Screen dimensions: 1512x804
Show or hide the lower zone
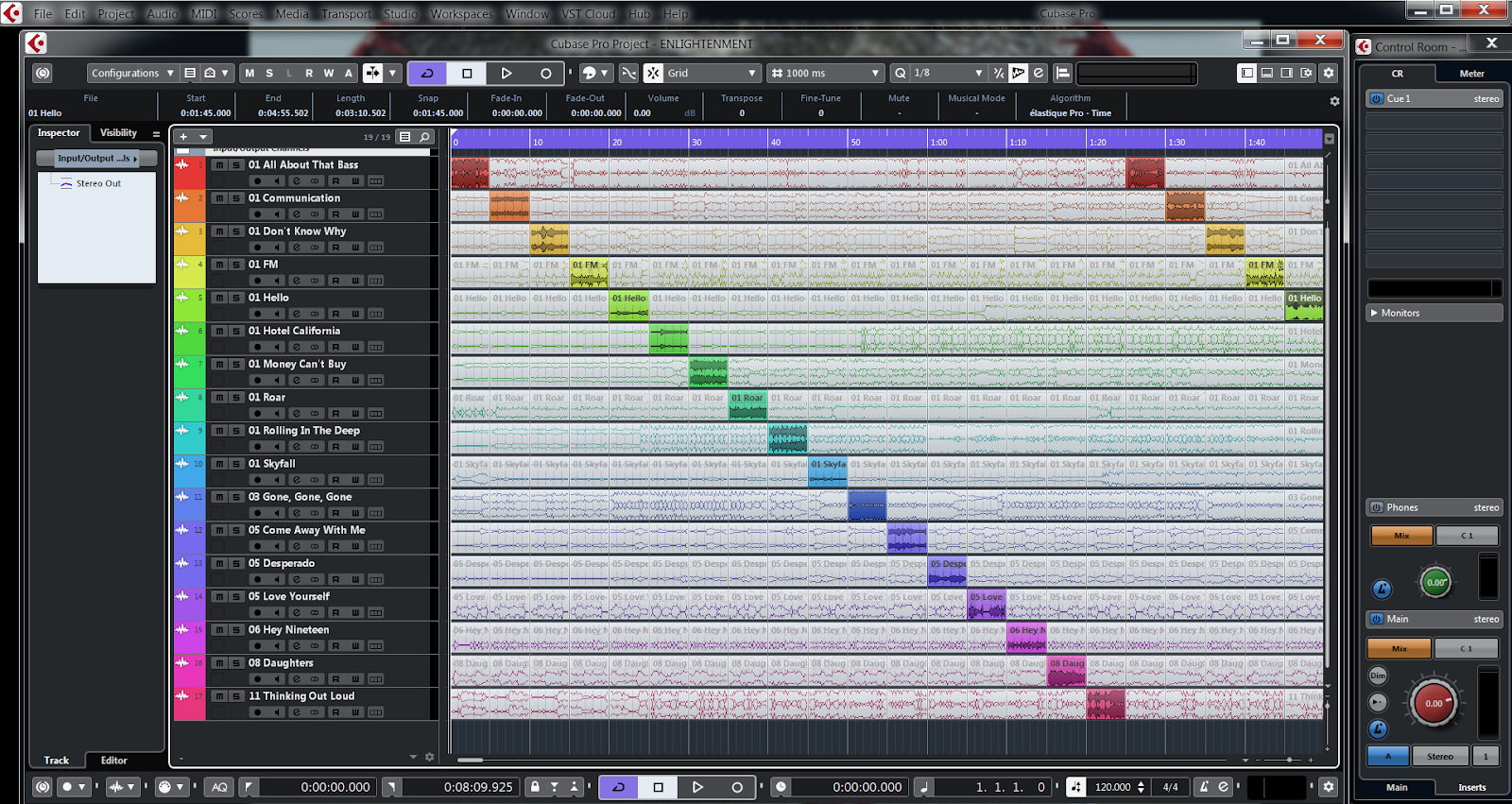point(1267,73)
